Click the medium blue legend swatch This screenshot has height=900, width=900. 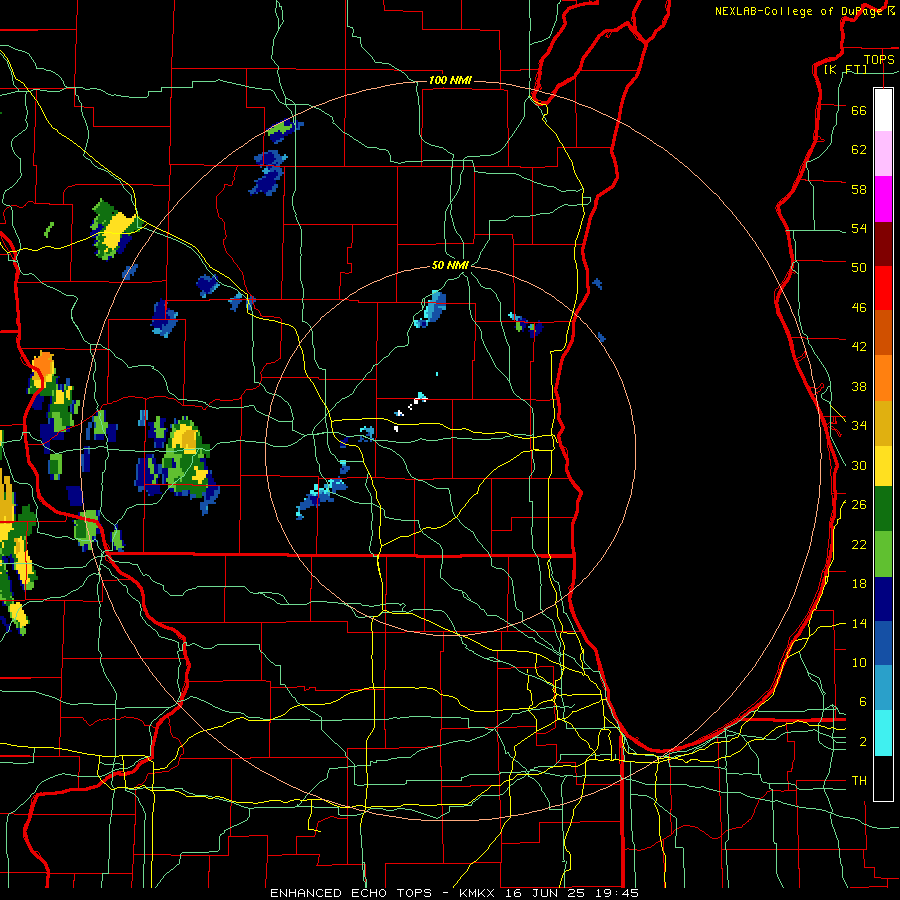click(883, 643)
